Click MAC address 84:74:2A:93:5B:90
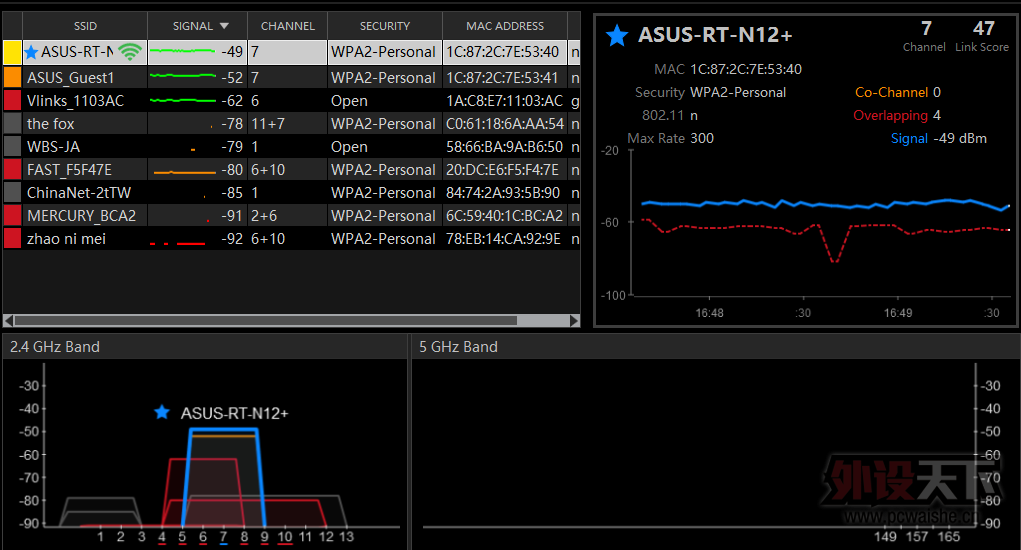Screen dimensions: 1021x550 [x=503, y=193]
